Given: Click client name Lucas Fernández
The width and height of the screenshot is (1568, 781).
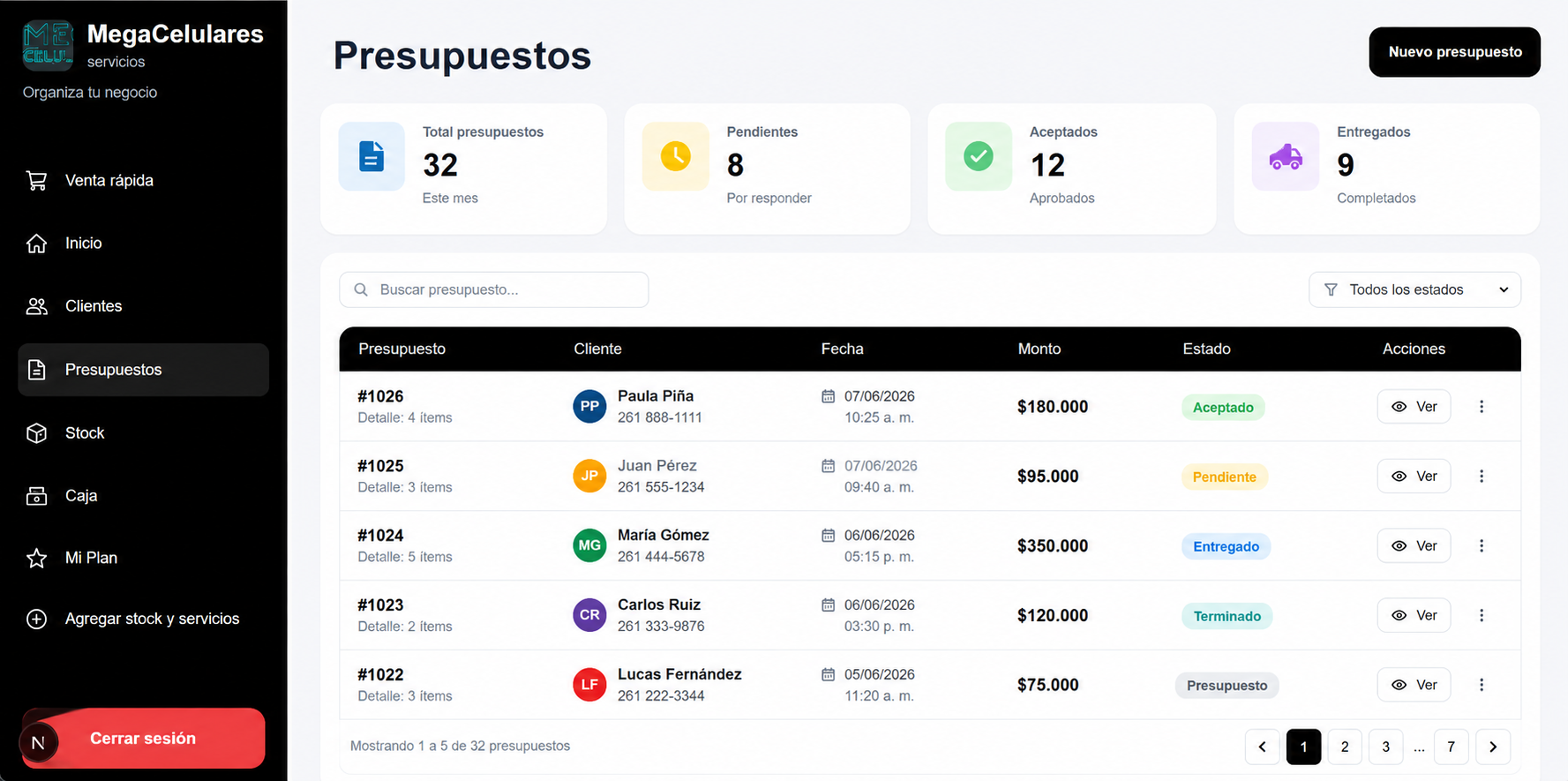Looking at the screenshot, I should 679,674.
